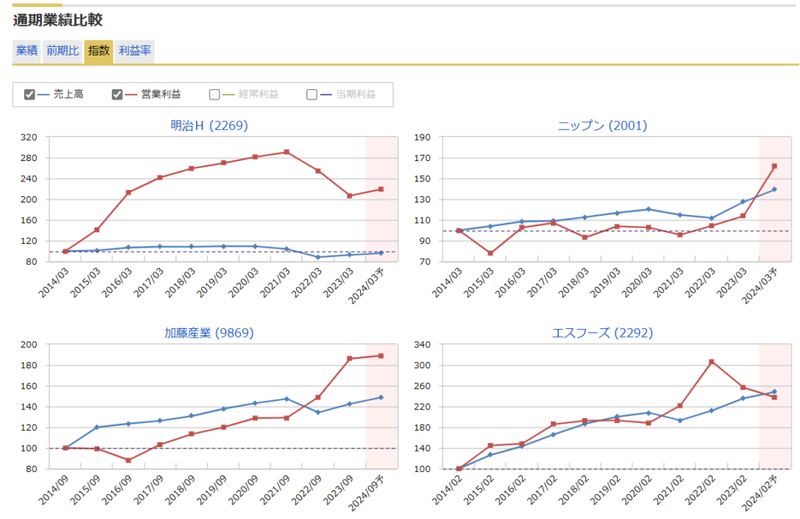Click 加藤産業 sales forecast point 2024/09予
This screenshot has width=800, height=519.
tap(381, 398)
